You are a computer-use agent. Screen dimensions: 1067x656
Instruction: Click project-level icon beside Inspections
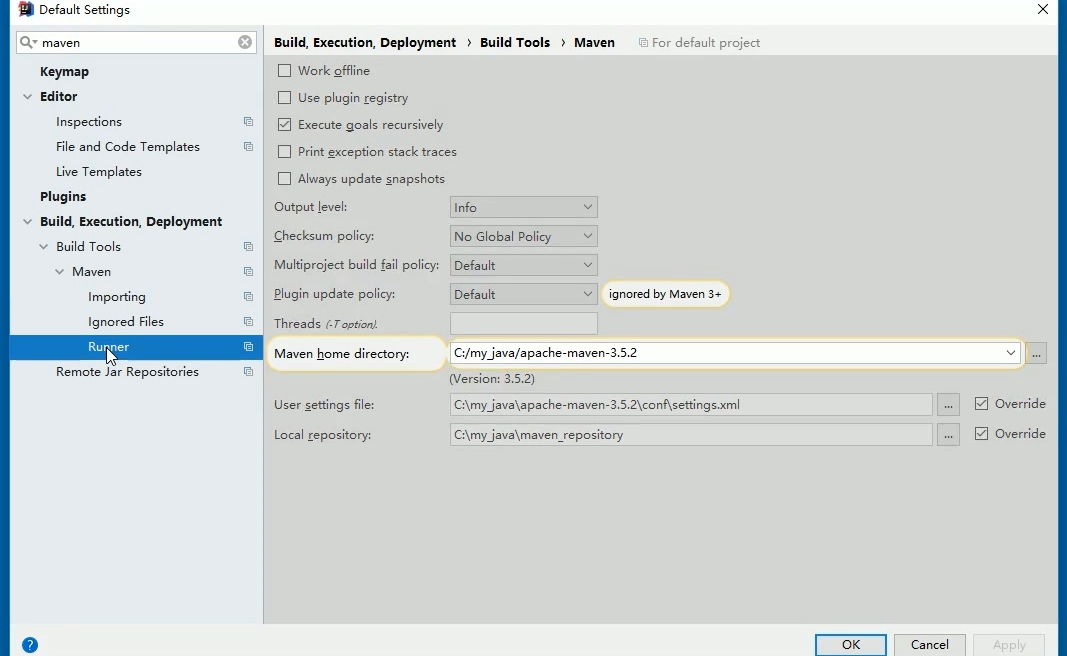click(x=248, y=122)
